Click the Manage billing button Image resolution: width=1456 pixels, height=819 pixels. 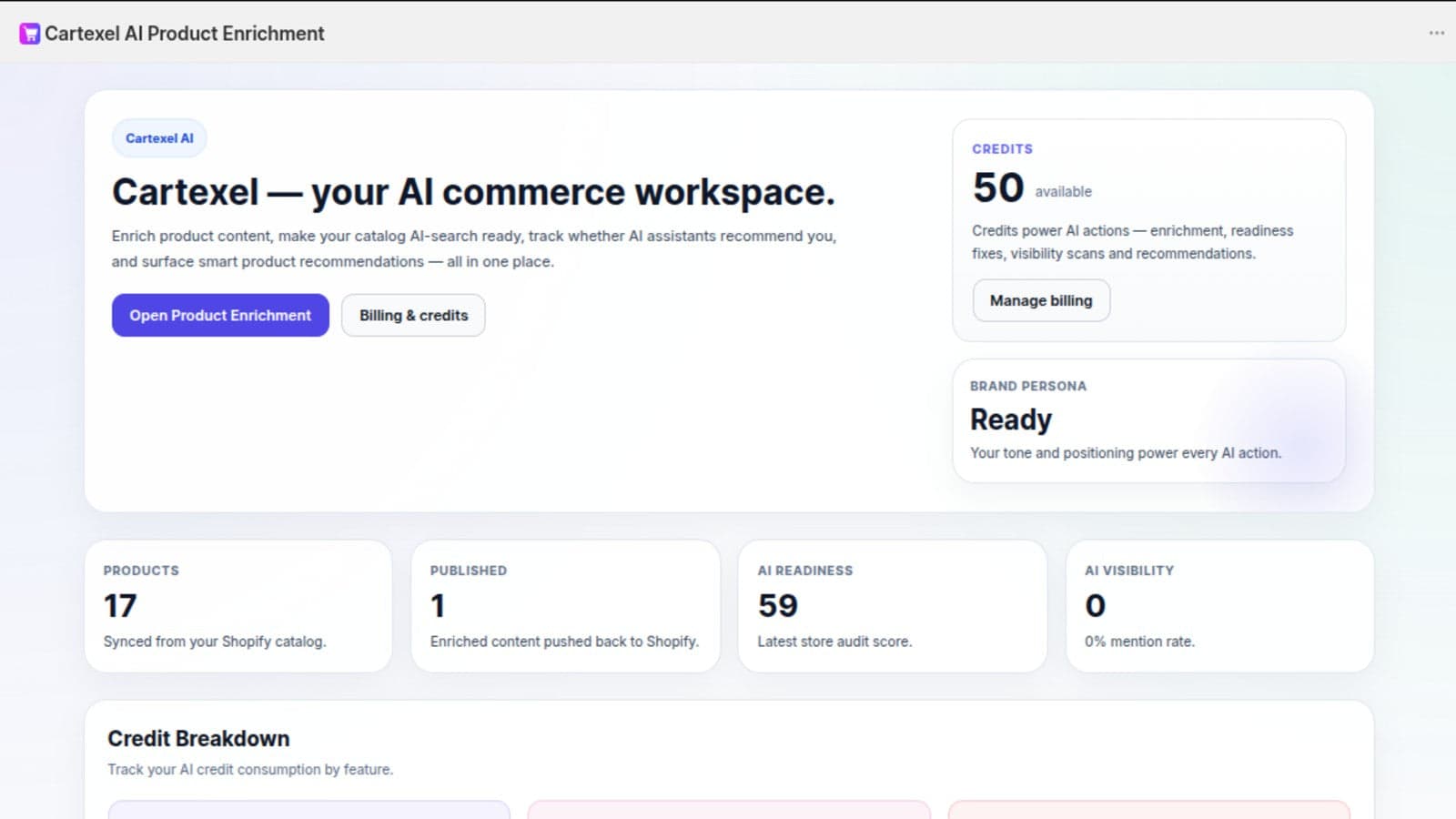click(x=1041, y=300)
